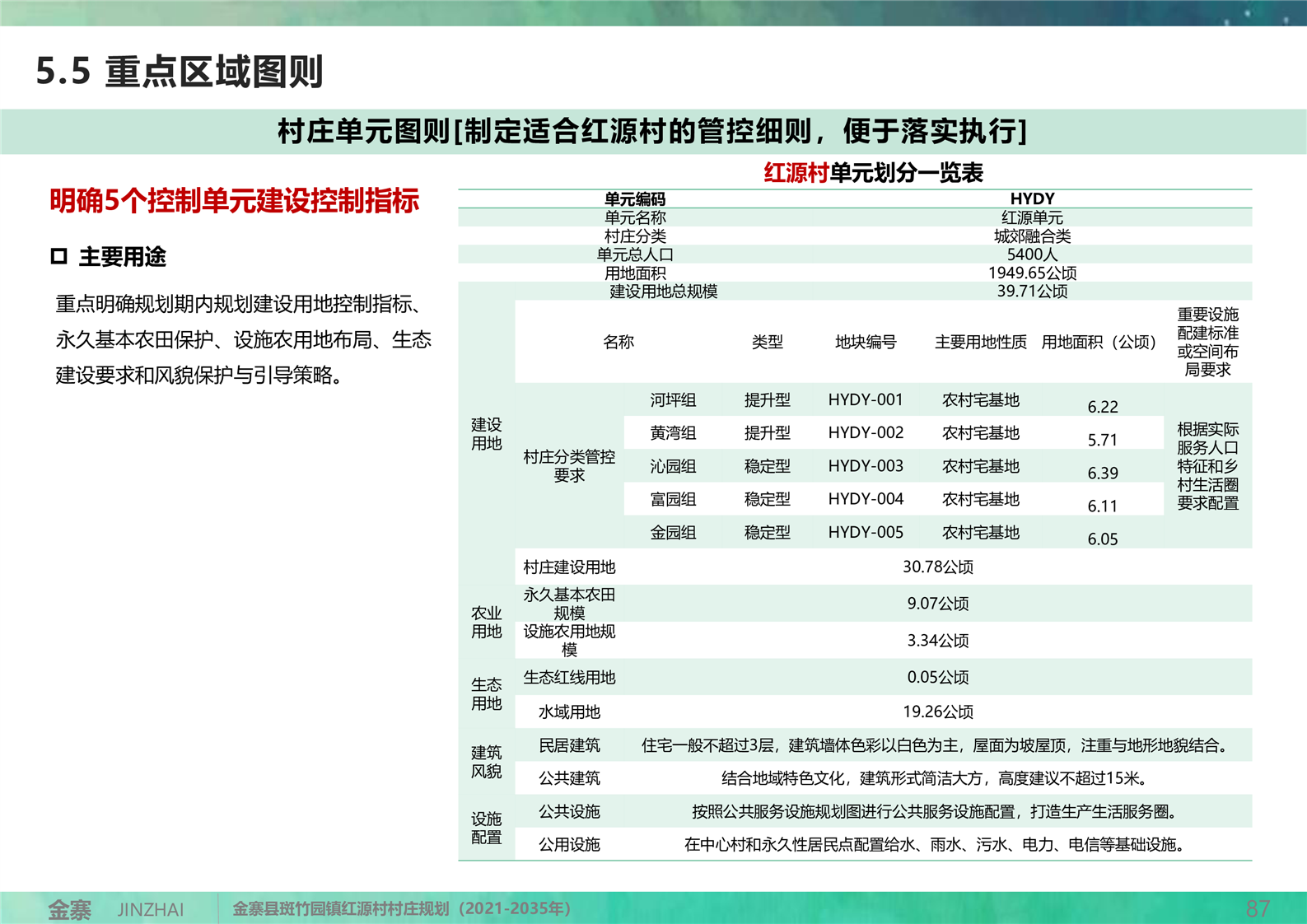Image resolution: width=1307 pixels, height=924 pixels.
Task: Select the 河坪组 name cell
Action: (673, 400)
